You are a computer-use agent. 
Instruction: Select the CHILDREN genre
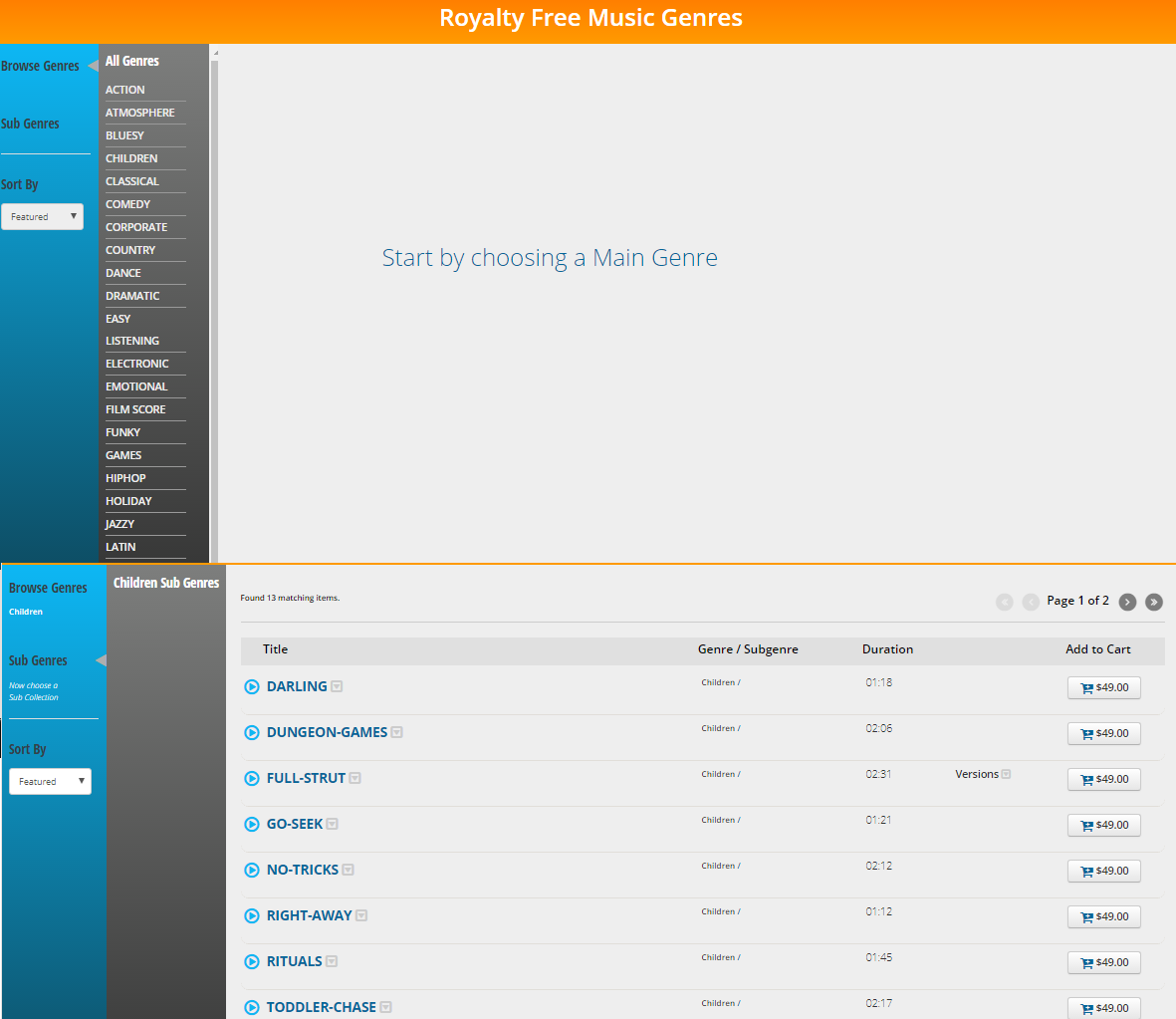[x=131, y=158]
